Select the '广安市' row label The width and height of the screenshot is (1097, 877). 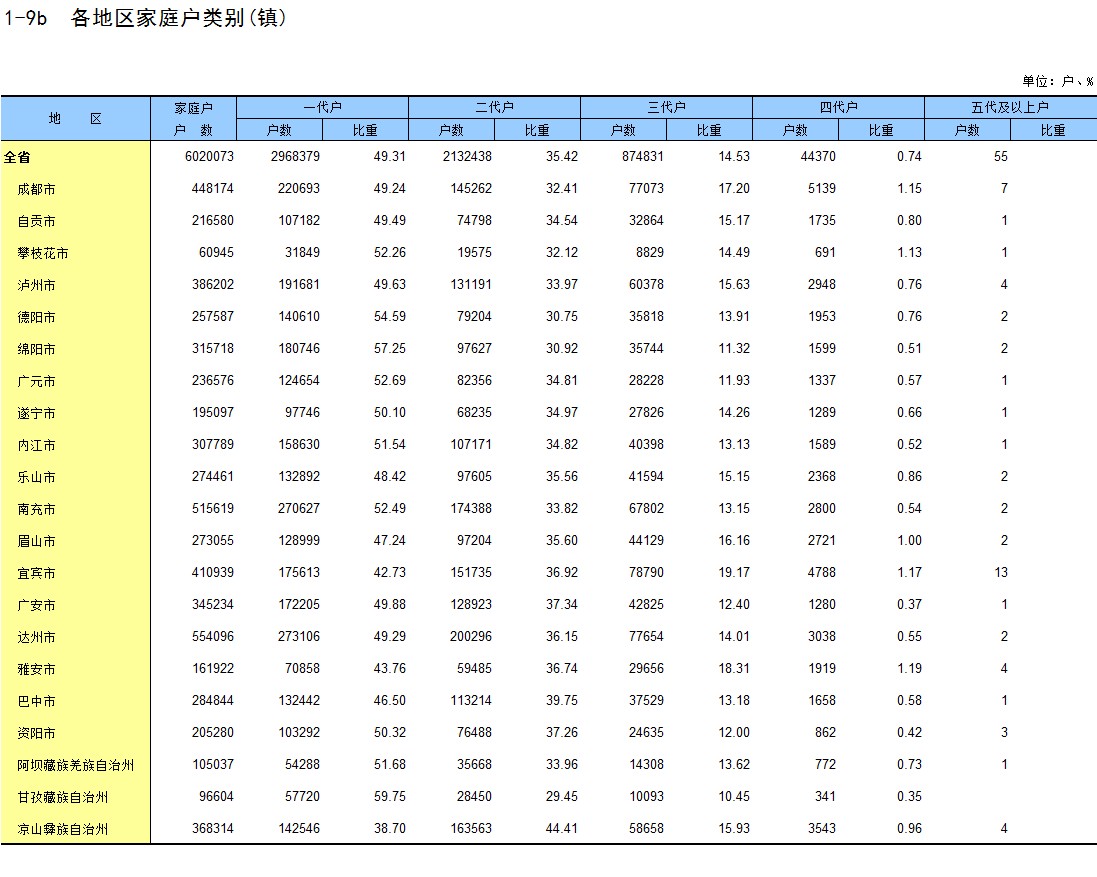(36, 606)
